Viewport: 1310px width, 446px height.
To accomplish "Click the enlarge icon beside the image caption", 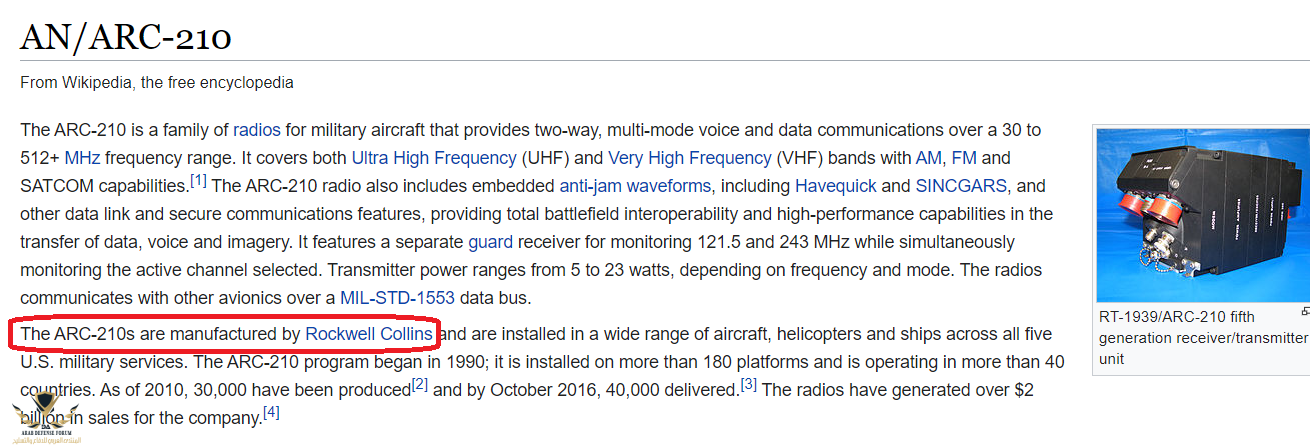I will [1305, 311].
